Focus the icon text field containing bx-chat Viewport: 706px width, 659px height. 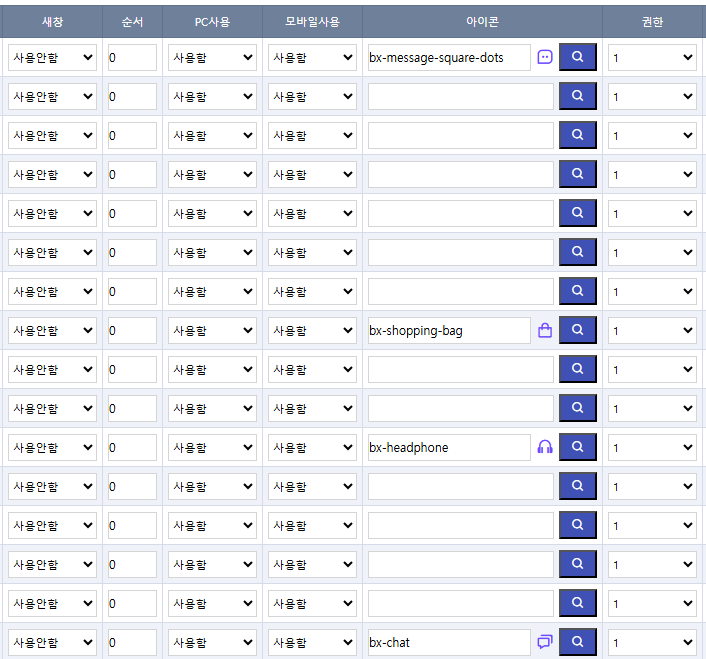point(448,643)
